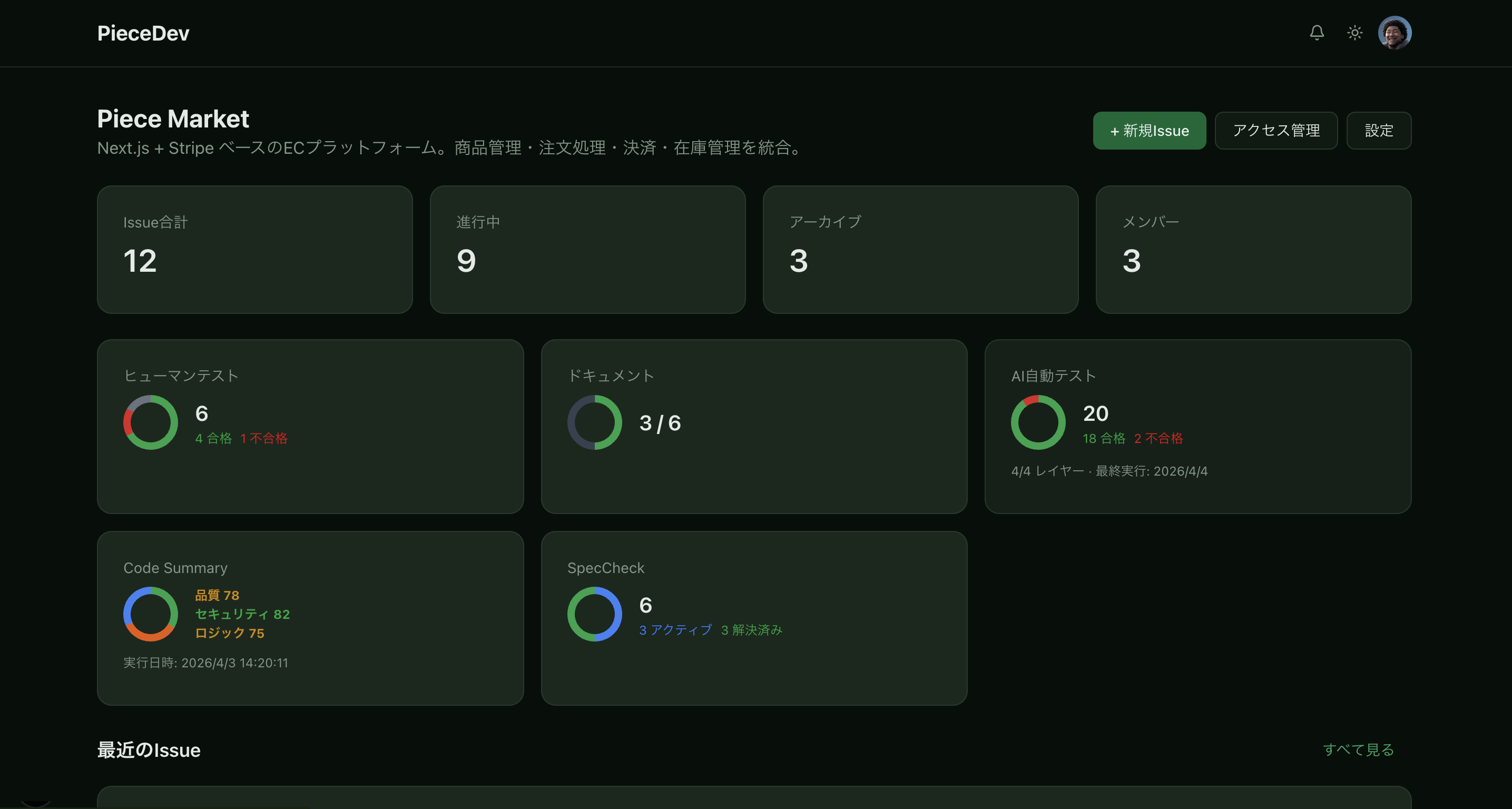This screenshot has height=809, width=1512.
Task: Click the 3 アクティブ label in SpecCheck
Action: [x=674, y=629]
